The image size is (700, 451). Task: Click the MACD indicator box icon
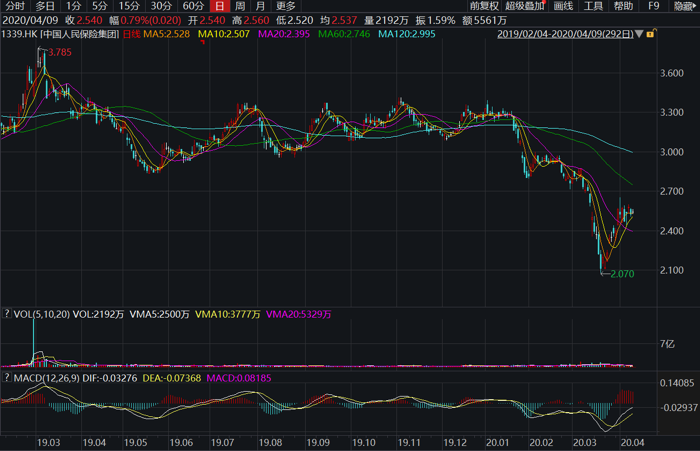tap(7, 378)
